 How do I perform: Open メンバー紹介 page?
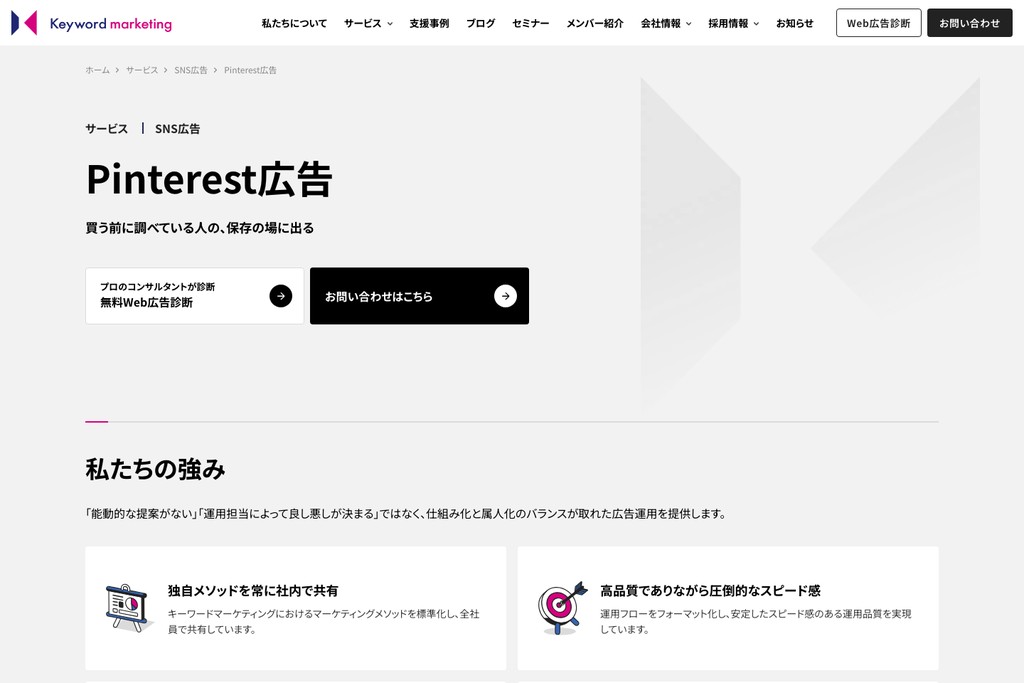tap(594, 24)
